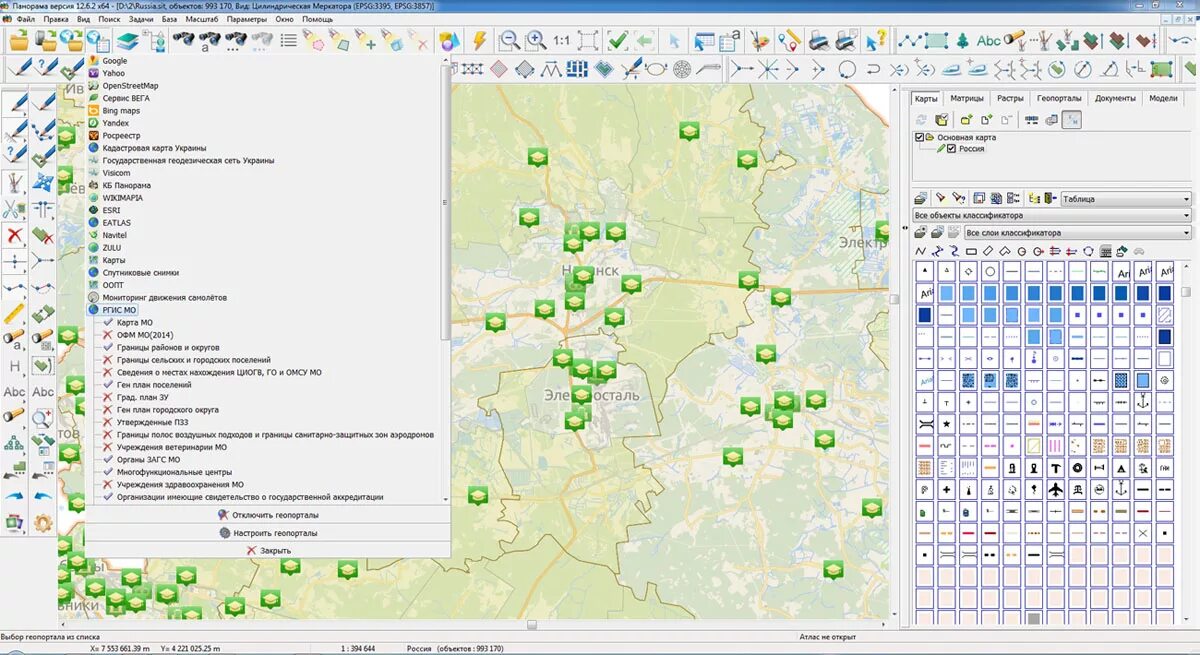Open Все объекты классификатора dropdown
The height and width of the screenshot is (655, 1200).
pyautogui.click(x=1051, y=215)
